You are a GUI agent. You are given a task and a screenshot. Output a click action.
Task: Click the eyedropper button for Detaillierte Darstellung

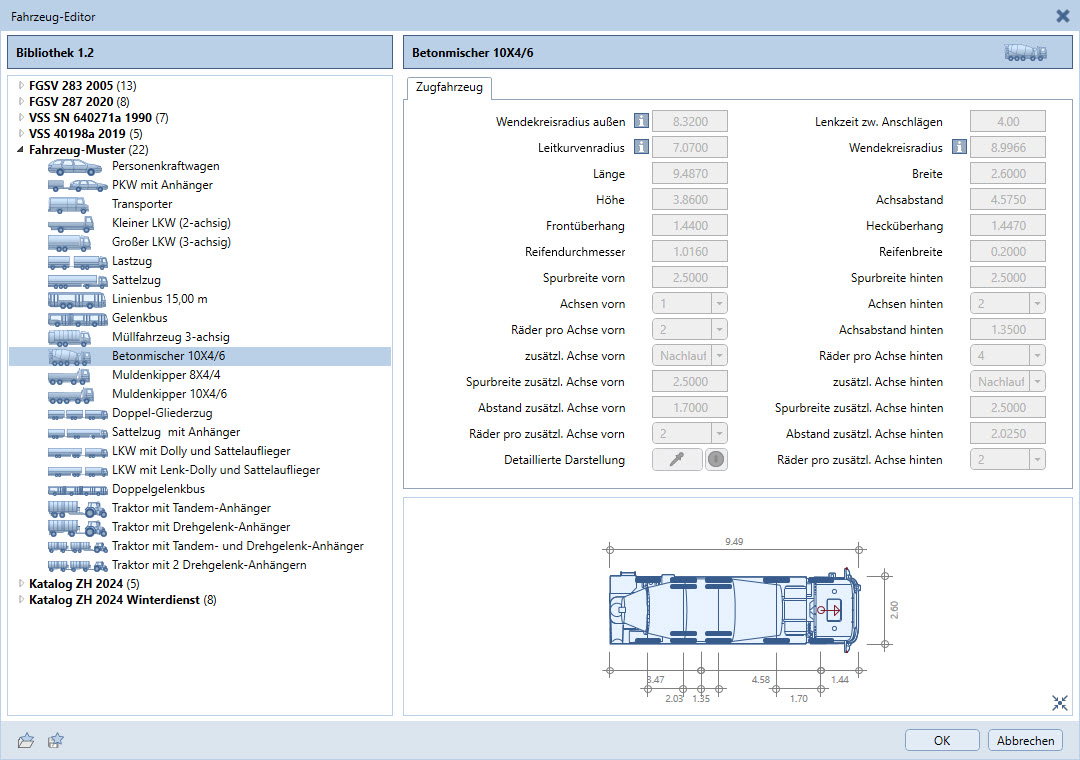(x=677, y=460)
